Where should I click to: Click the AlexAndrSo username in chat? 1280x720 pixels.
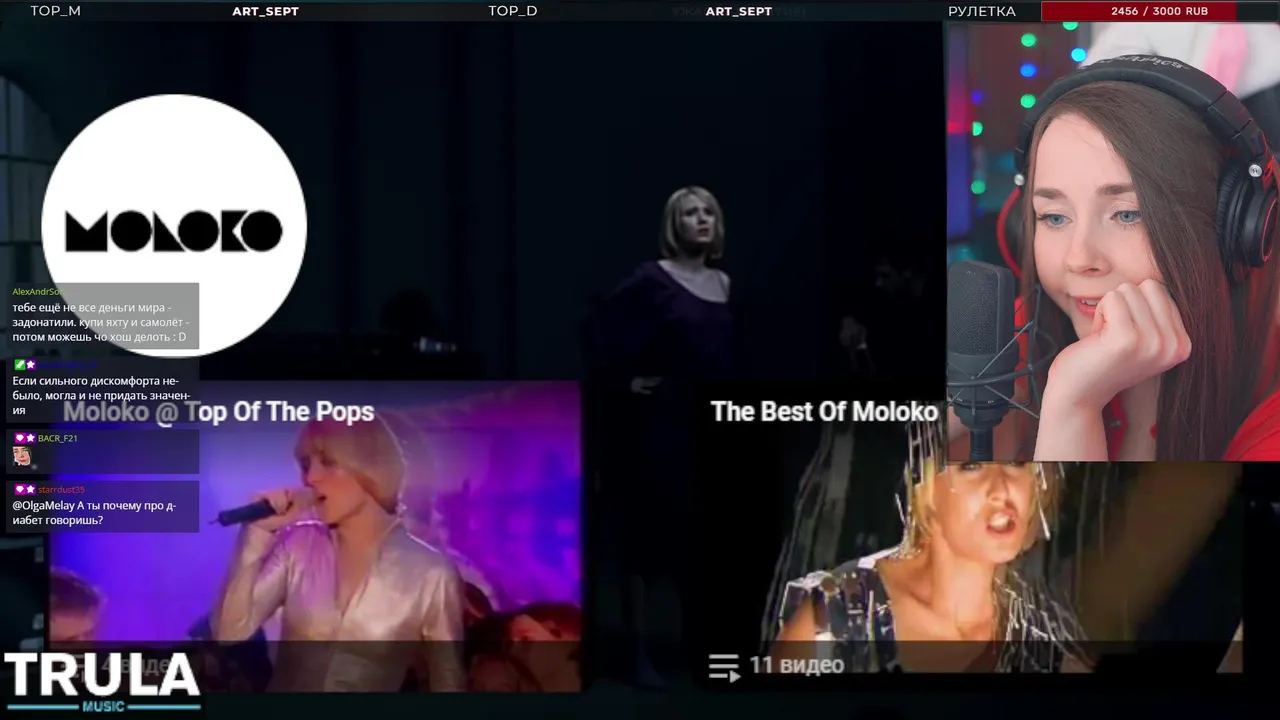[38, 291]
